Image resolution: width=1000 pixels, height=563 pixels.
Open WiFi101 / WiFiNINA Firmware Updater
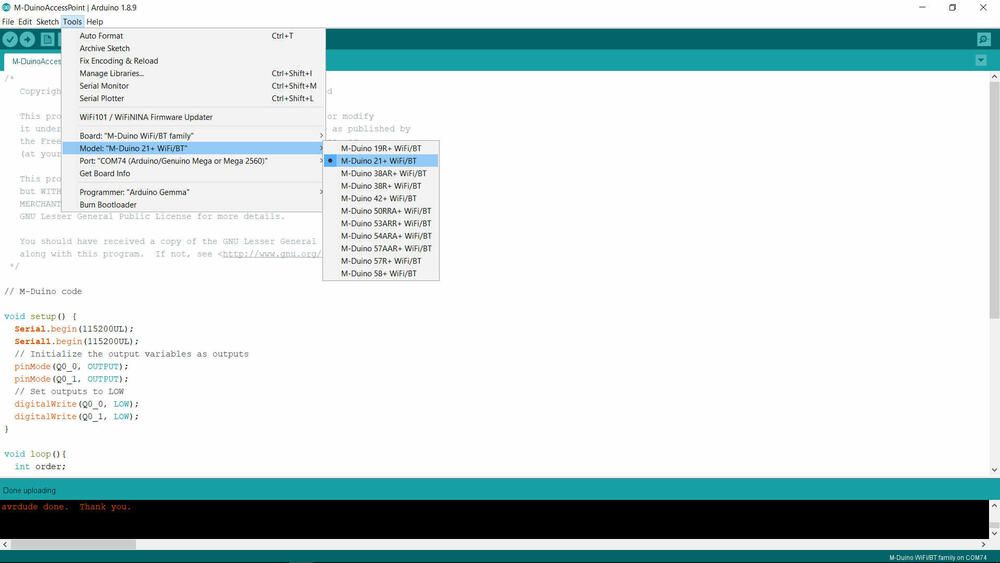click(x=193, y=117)
